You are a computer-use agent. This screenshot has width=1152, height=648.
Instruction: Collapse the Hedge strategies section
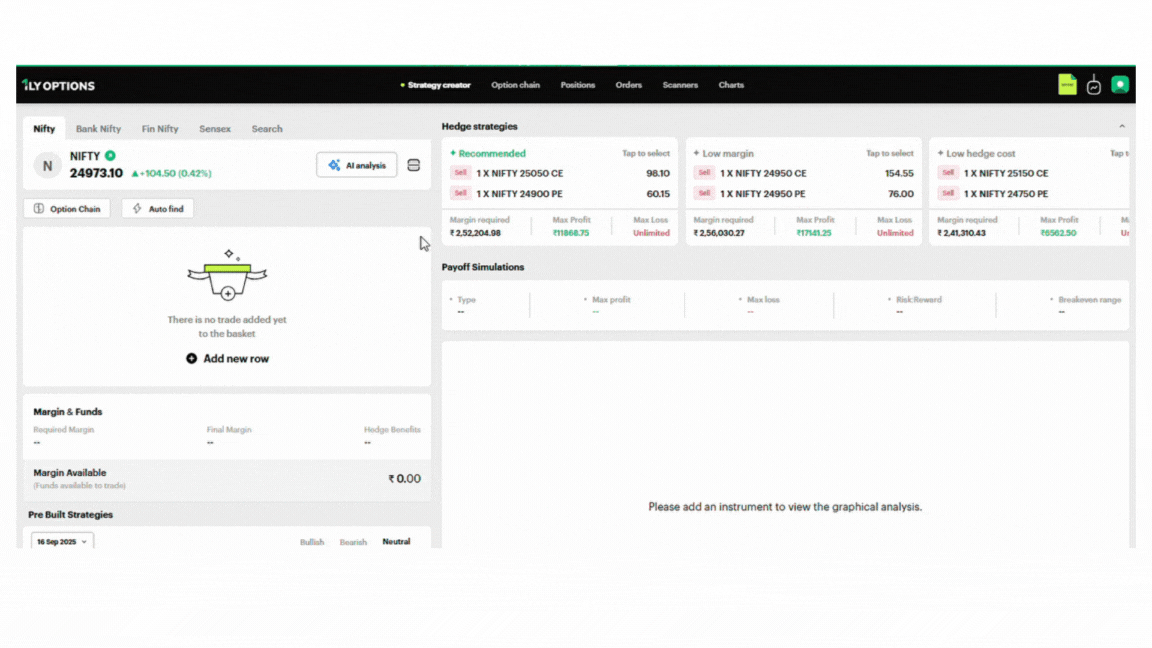[1121, 127]
